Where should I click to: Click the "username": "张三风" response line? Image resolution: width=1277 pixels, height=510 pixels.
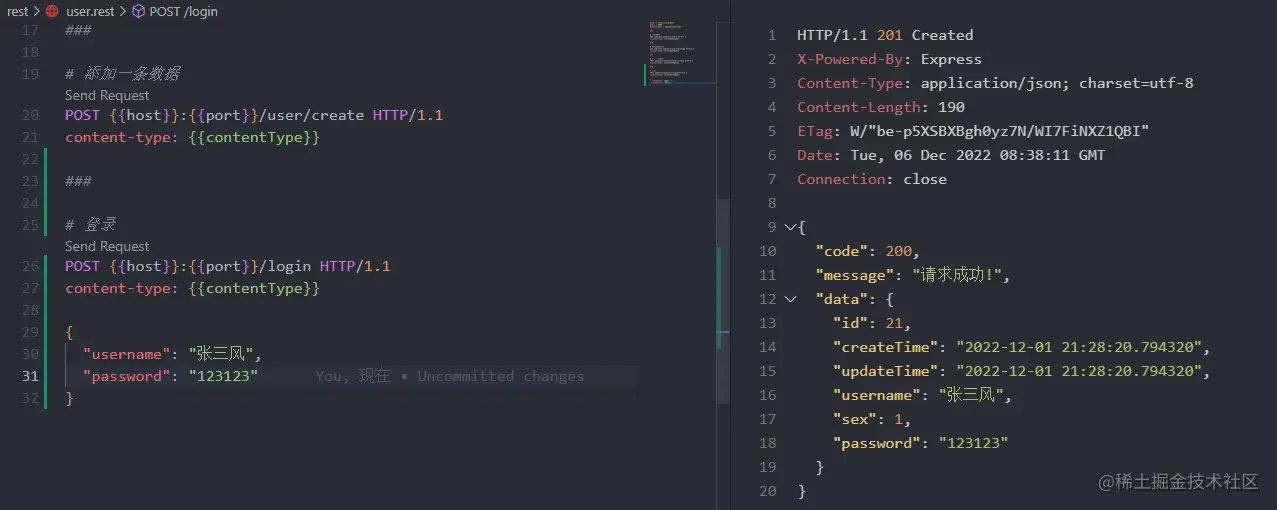click(923, 395)
